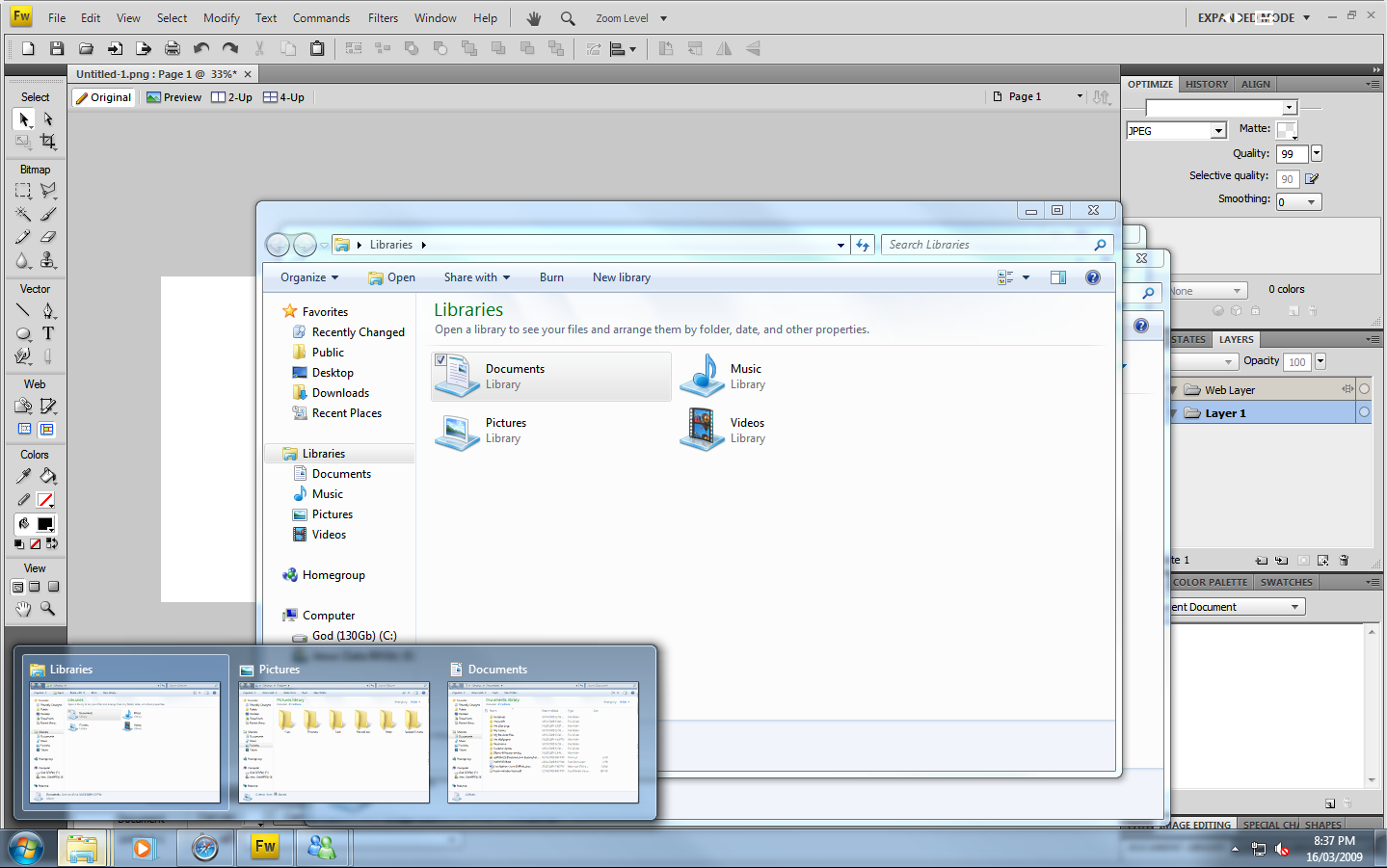
Task: Switch to 4-Up view
Action: click(283, 97)
